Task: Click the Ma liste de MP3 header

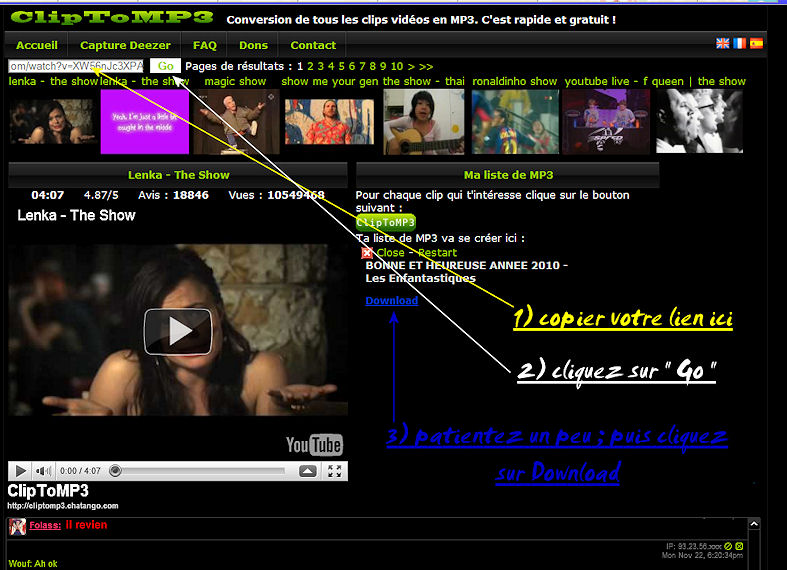Action: [508, 175]
